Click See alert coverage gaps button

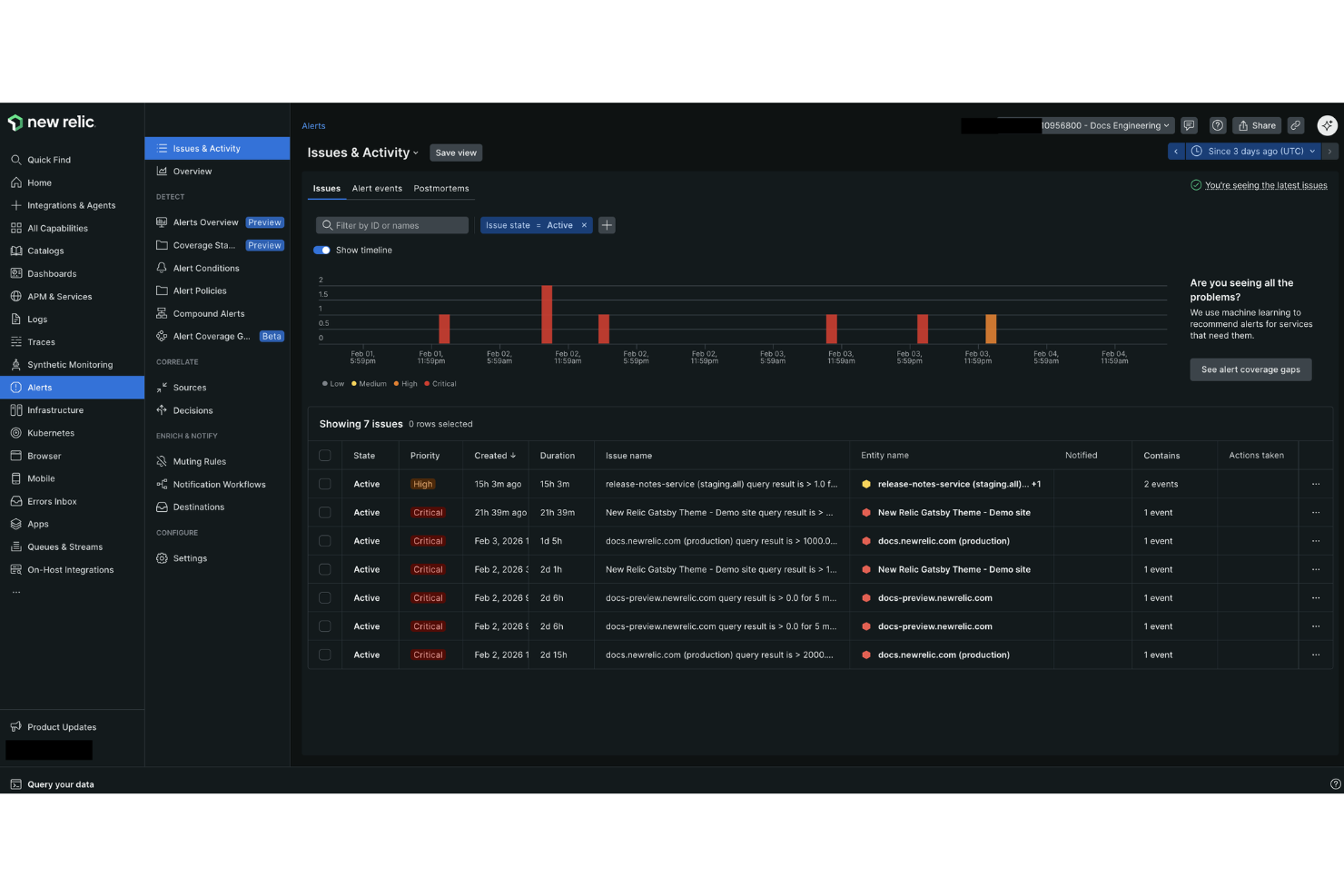pos(1250,369)
